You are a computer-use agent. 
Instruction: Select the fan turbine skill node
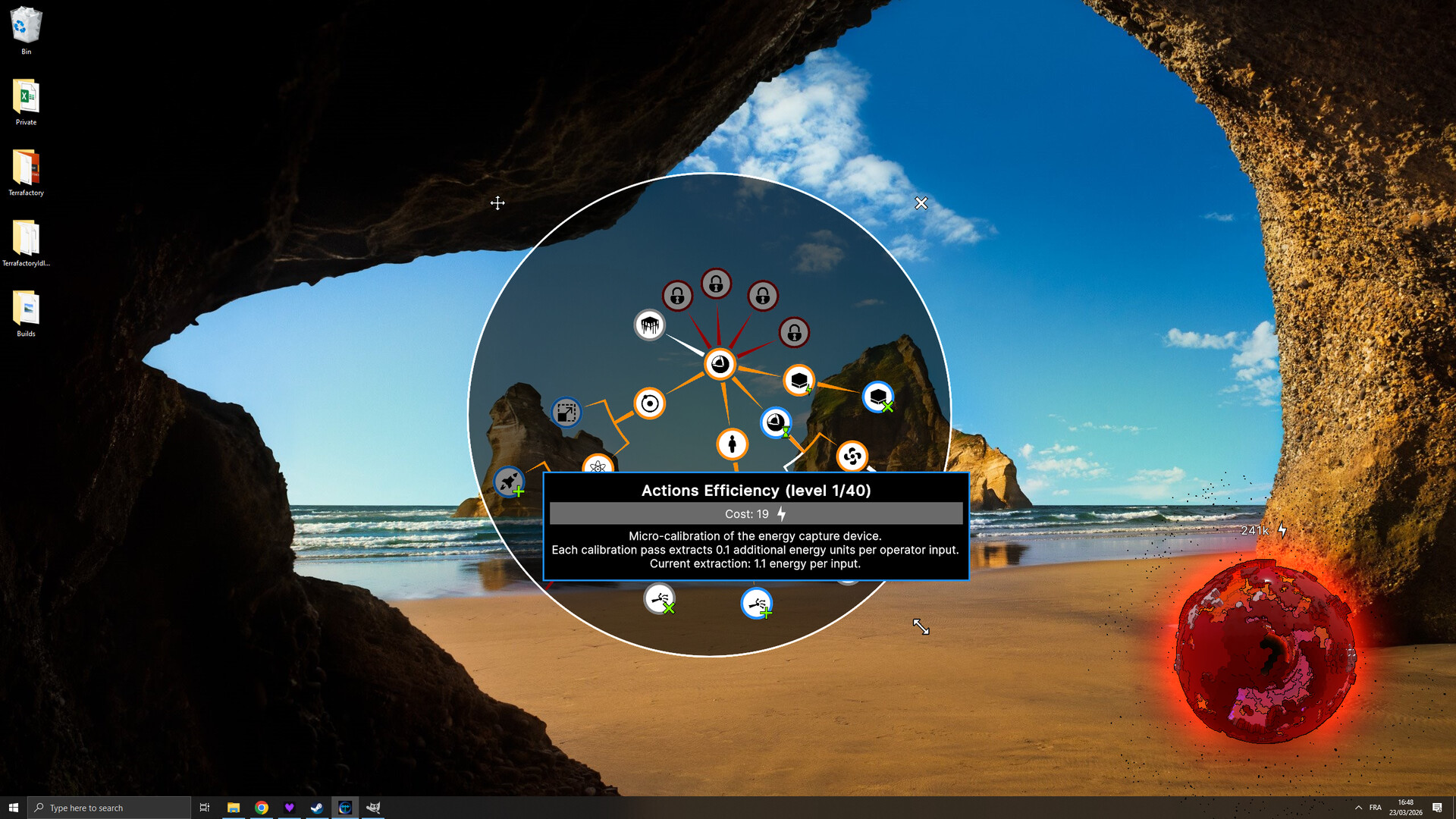pyautogui.click(x=852, y=457)
